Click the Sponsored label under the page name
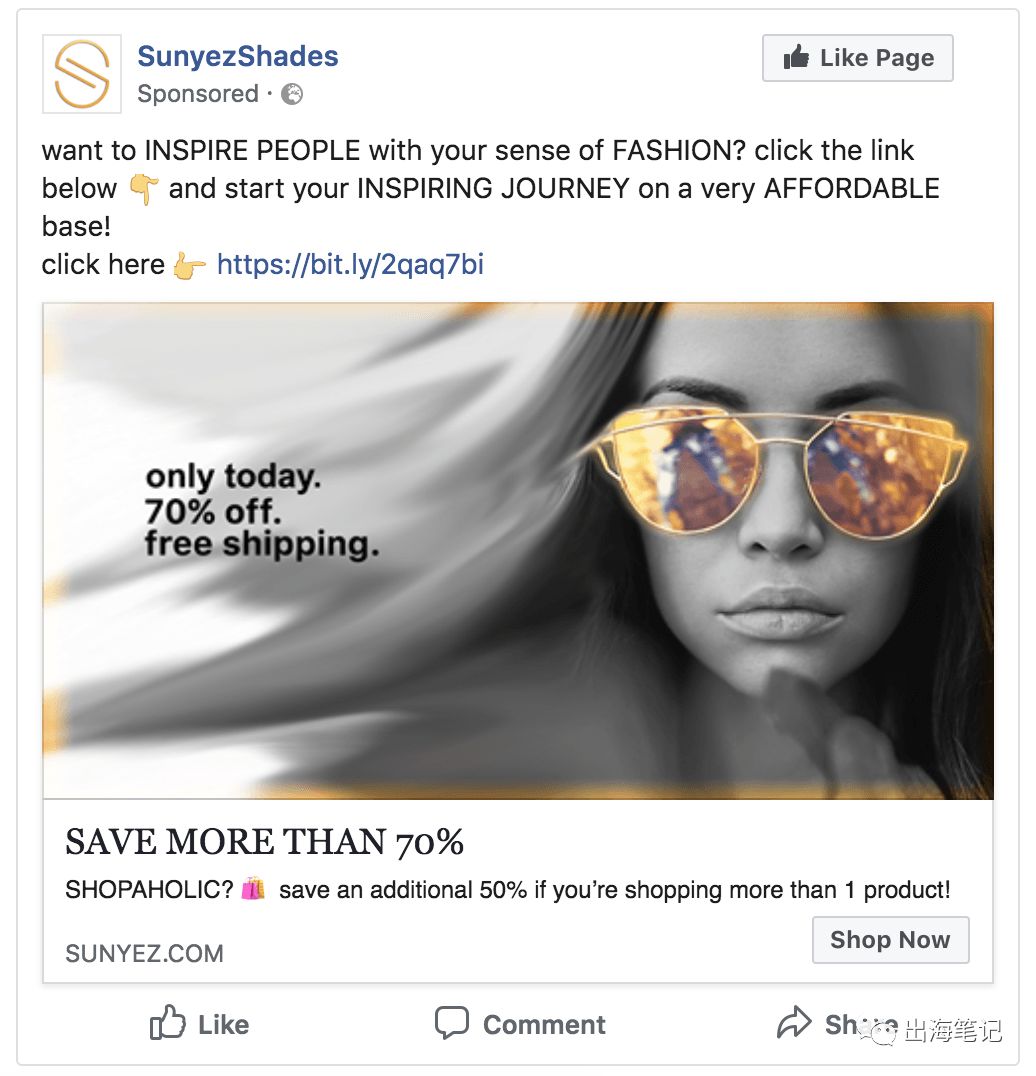The height and width of the screenshot is (1076, 1036). pyautogui.click(x=198, y=94)
